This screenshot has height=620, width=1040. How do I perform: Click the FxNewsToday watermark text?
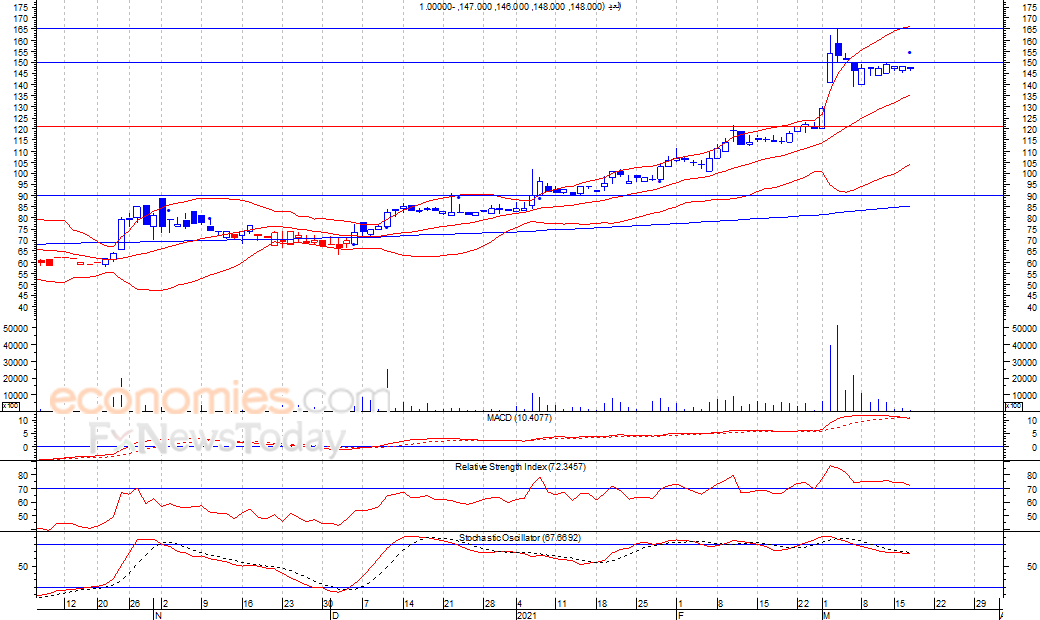tap(218, 438)
